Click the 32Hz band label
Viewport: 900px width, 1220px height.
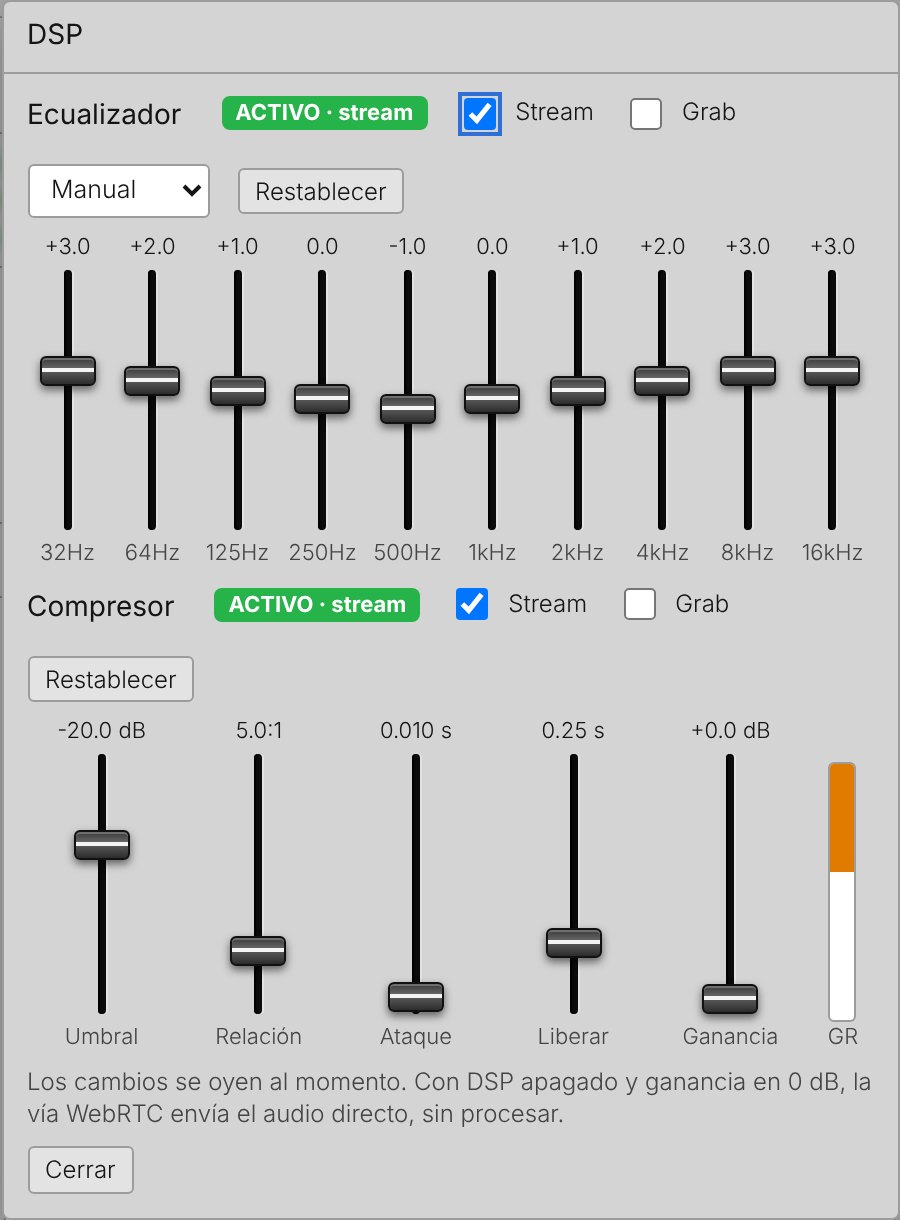(68, 552)
